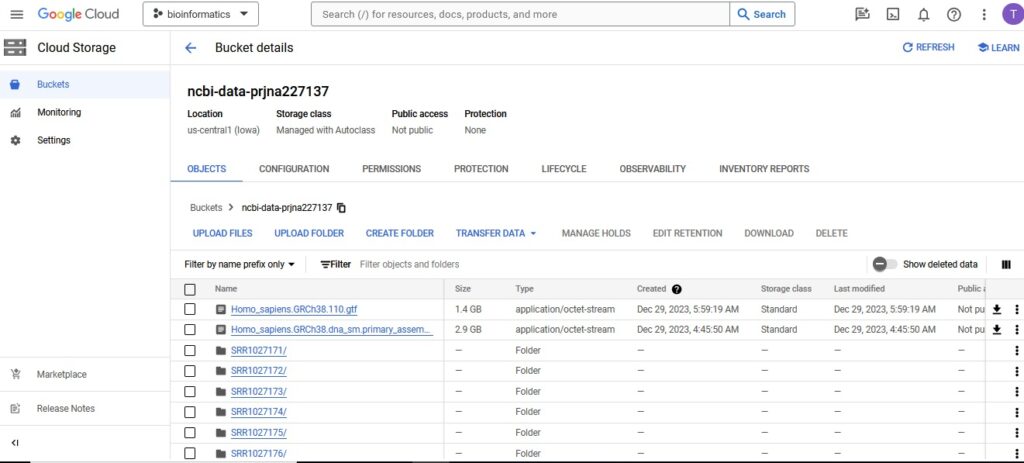Image resolution: width=1024 pixels, height=463 pixels.
Task: Toggle Show deleted data switch
Action: (884, 264)
